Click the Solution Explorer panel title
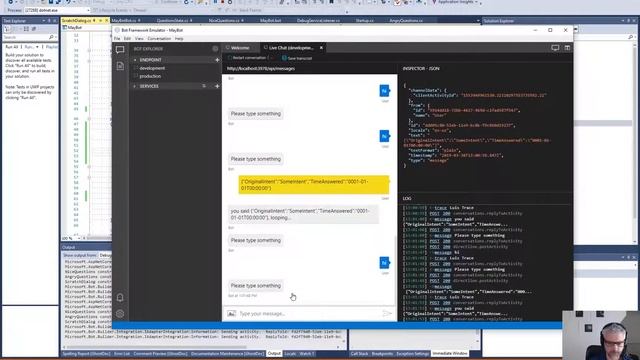 pyautogui.click(x=499, y=21)
